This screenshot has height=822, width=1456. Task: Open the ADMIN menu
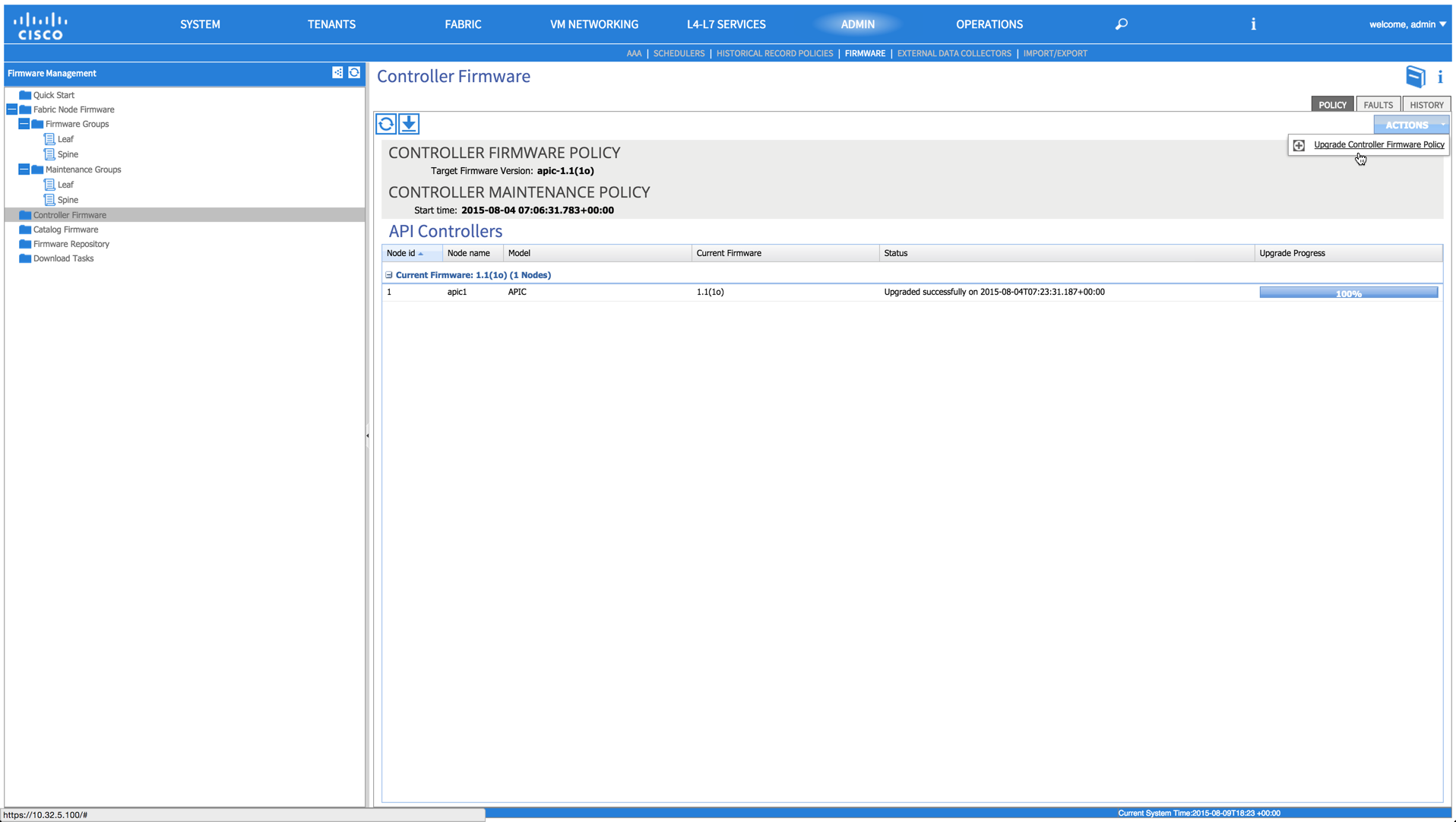tap(857, 24)
